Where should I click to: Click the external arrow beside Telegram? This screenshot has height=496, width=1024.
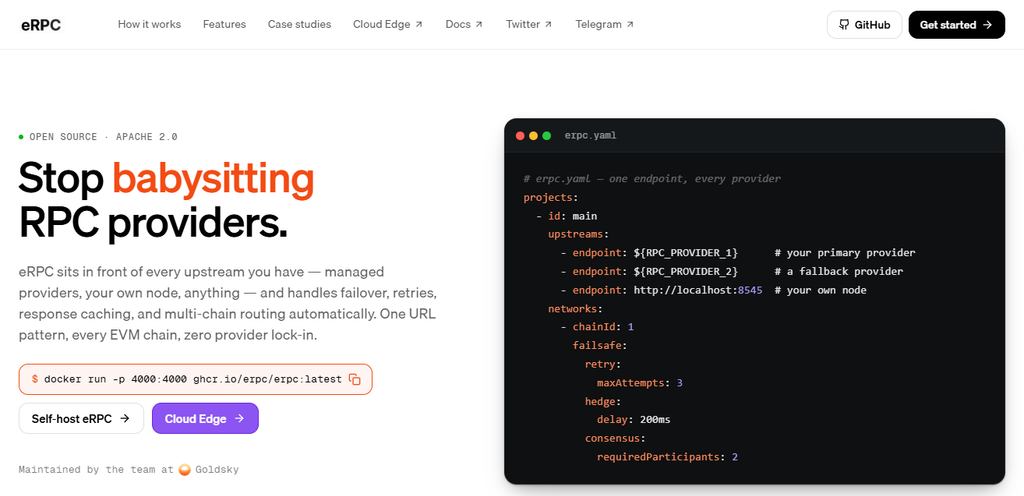pos(630,25)
